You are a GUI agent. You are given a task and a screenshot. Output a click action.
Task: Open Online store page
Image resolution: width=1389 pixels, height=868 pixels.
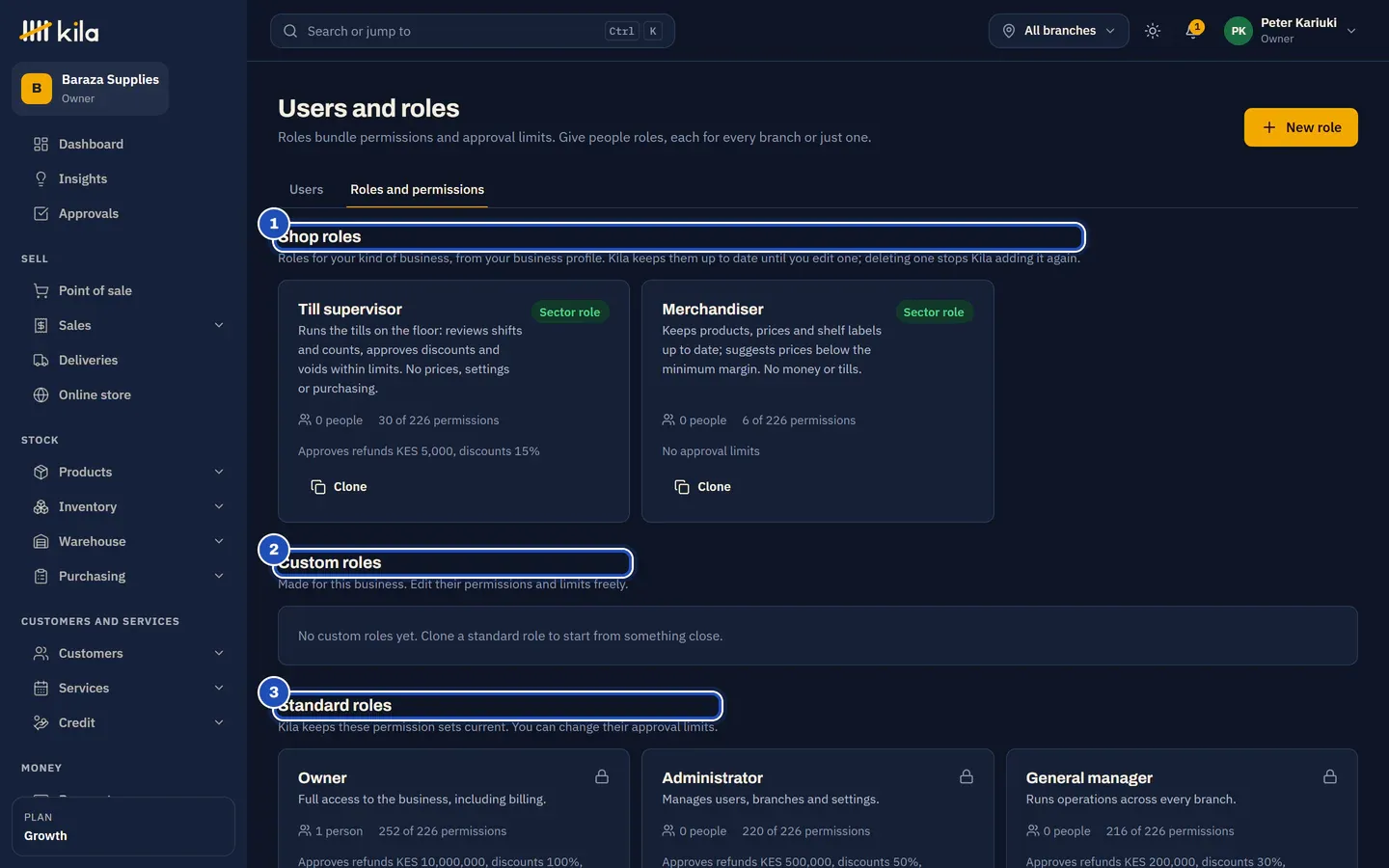123,394
